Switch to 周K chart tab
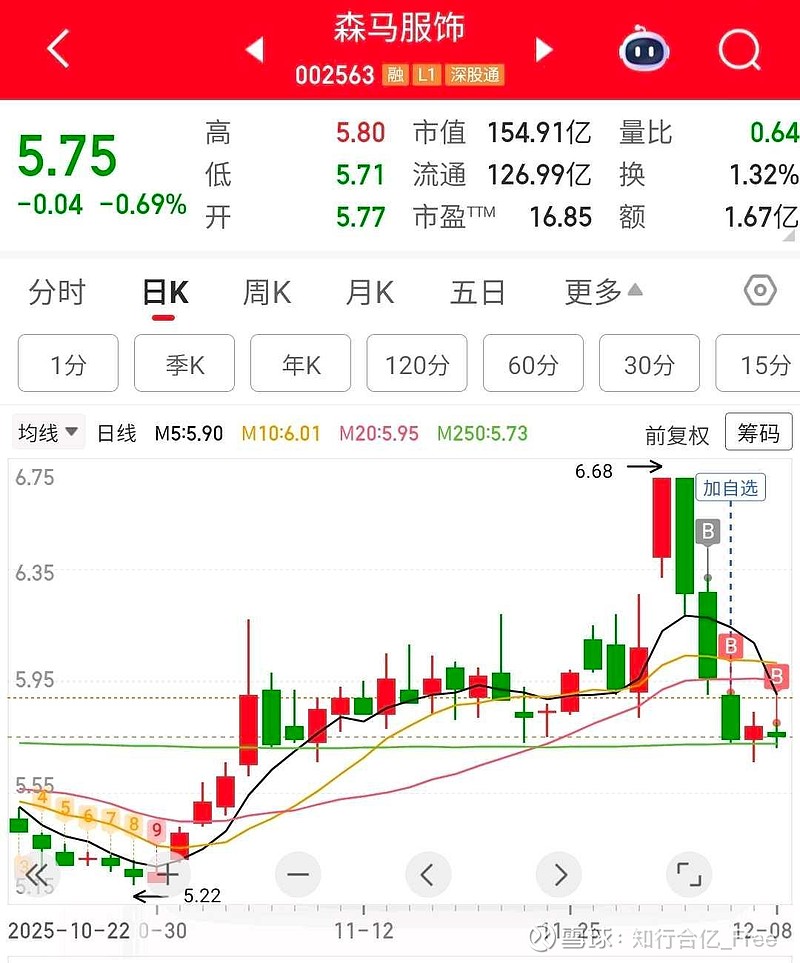Image resolution: width=800 pixels, height=963 pixels. 267,292
